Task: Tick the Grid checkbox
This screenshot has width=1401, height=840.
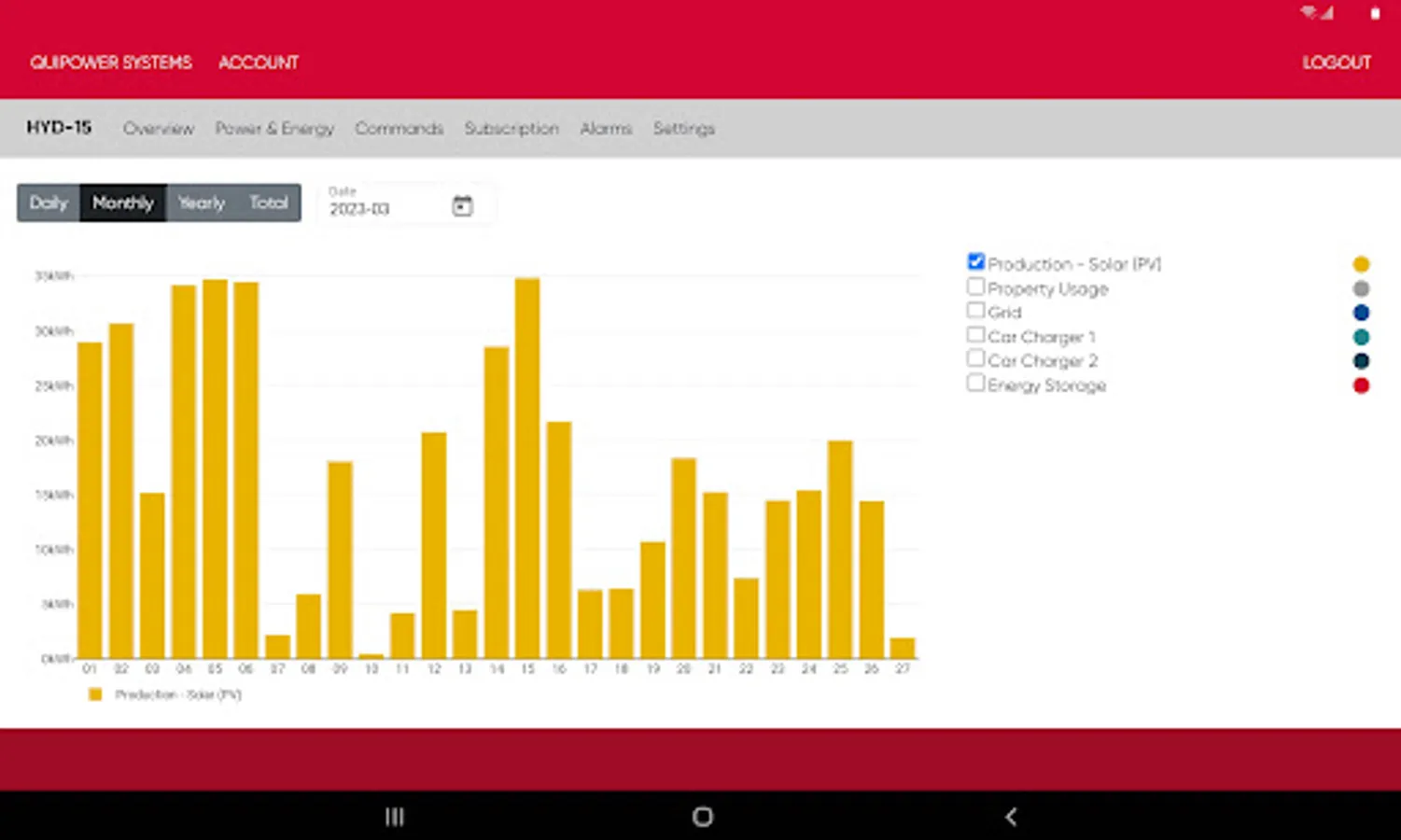Action: pos(976,310)
